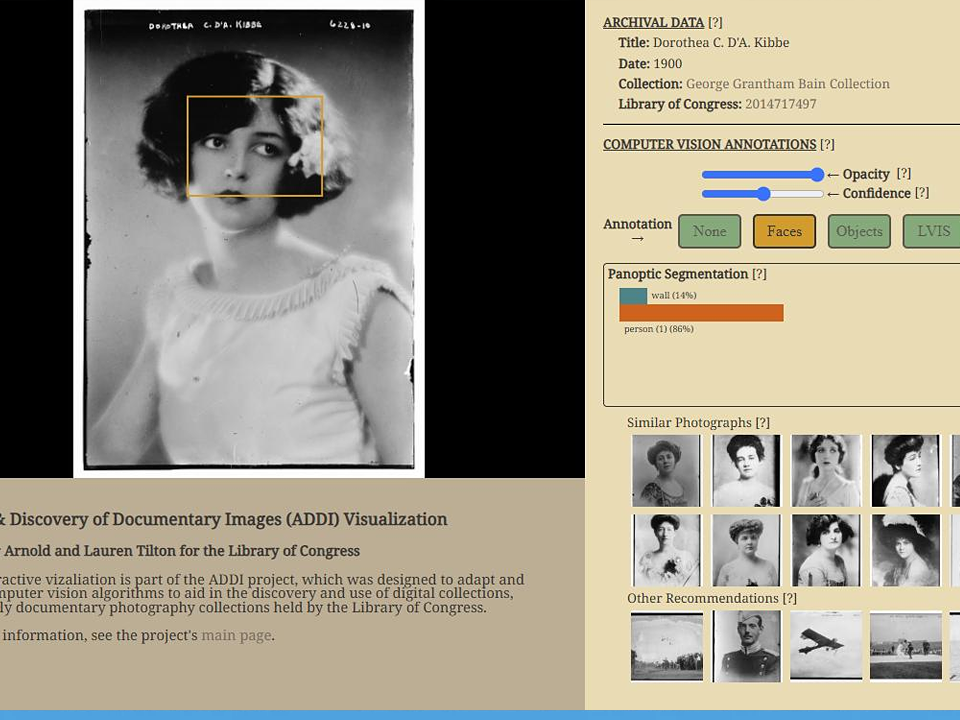Screen dimensions: 960x720
Task: Follow the project's main page link
Action: pyautogui.click(x=236, y=636)
